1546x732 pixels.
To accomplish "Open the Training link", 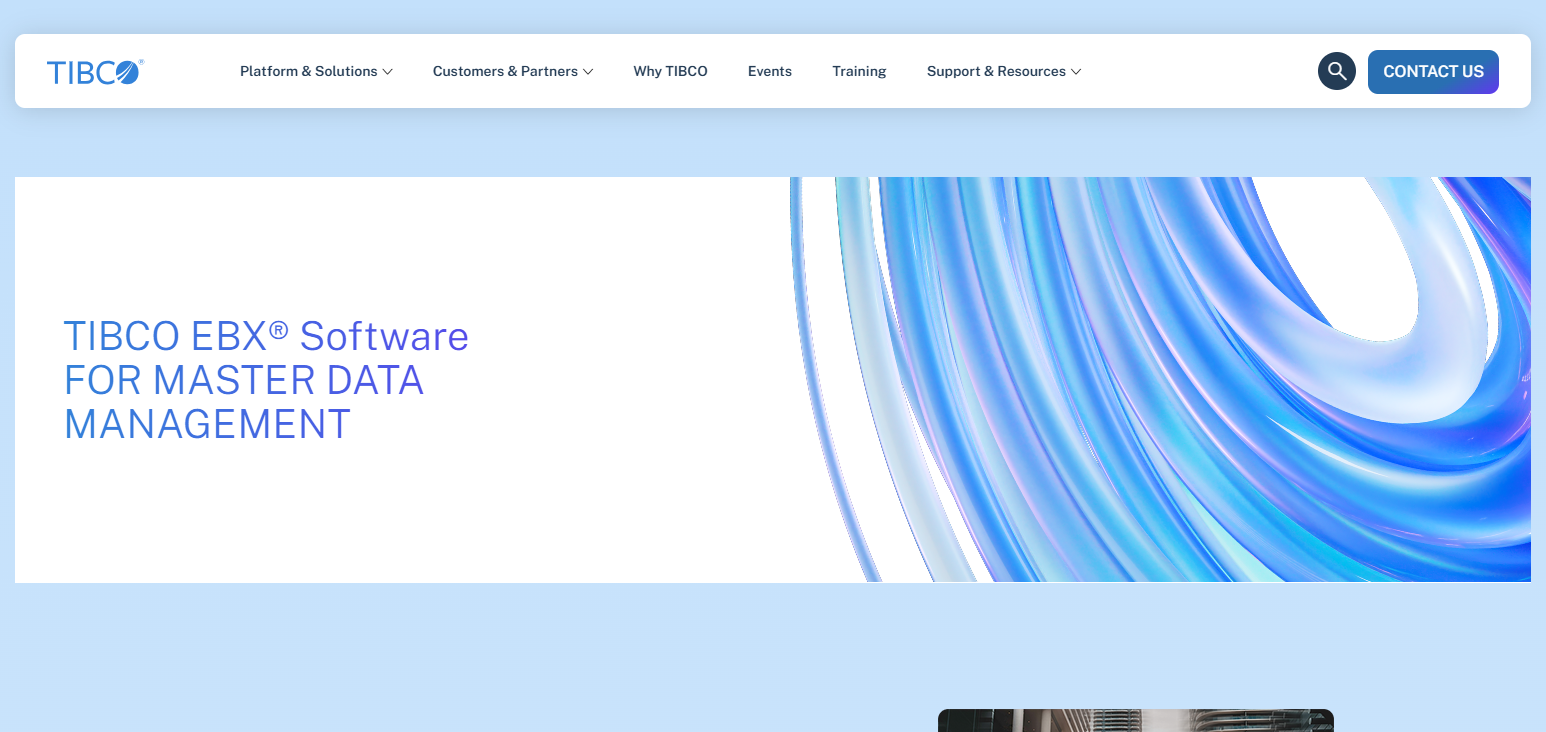I will click(x=859, y=71).
